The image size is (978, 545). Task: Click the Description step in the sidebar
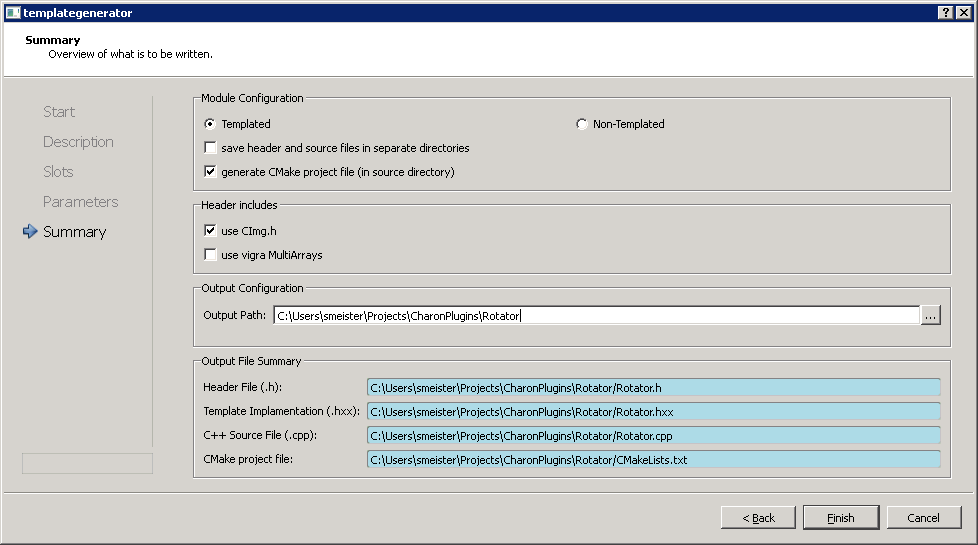click(78, 142)
